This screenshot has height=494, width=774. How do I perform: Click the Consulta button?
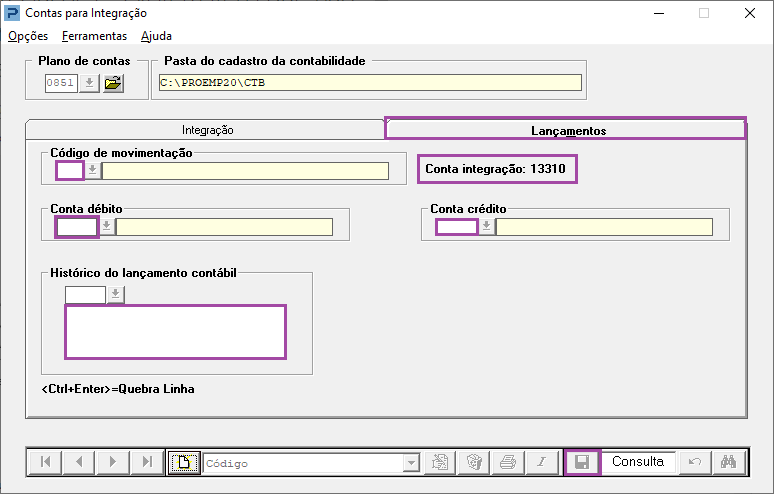(x=638, y=462)
